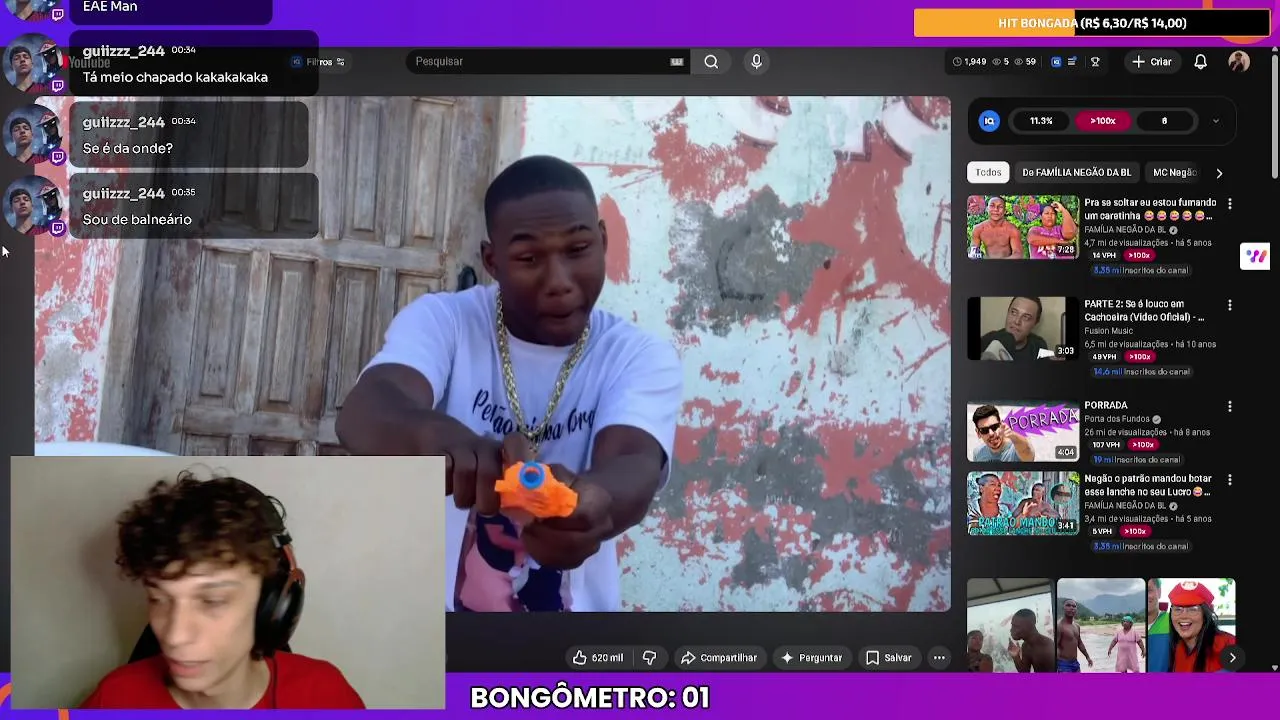Screen dimensions: 1280x720
Task: Click the HIT BONGADA donation progress bar
Action: (x=1091, y=23)
